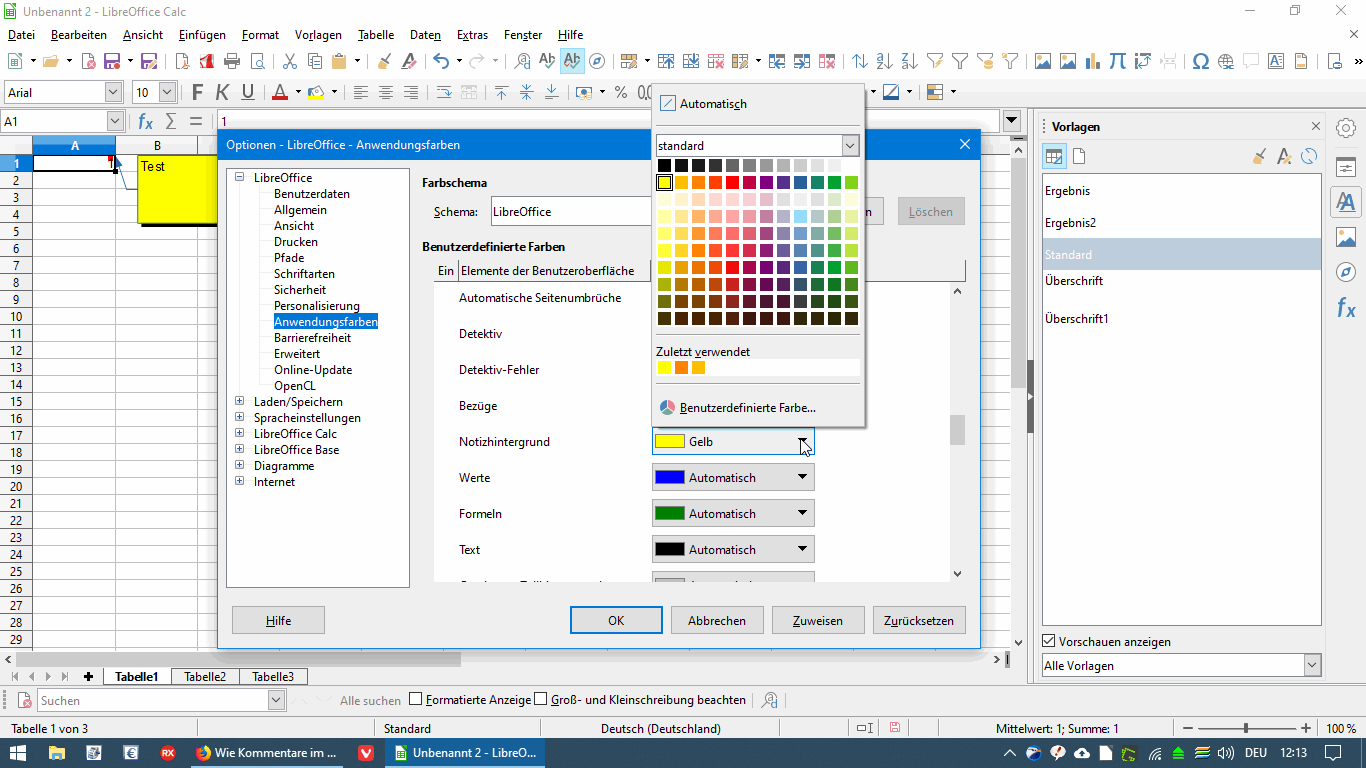Click the Sum sigma icon
Image resolution: width=1366 pixels, height=768 pixels.
click(x=171, y=121)
